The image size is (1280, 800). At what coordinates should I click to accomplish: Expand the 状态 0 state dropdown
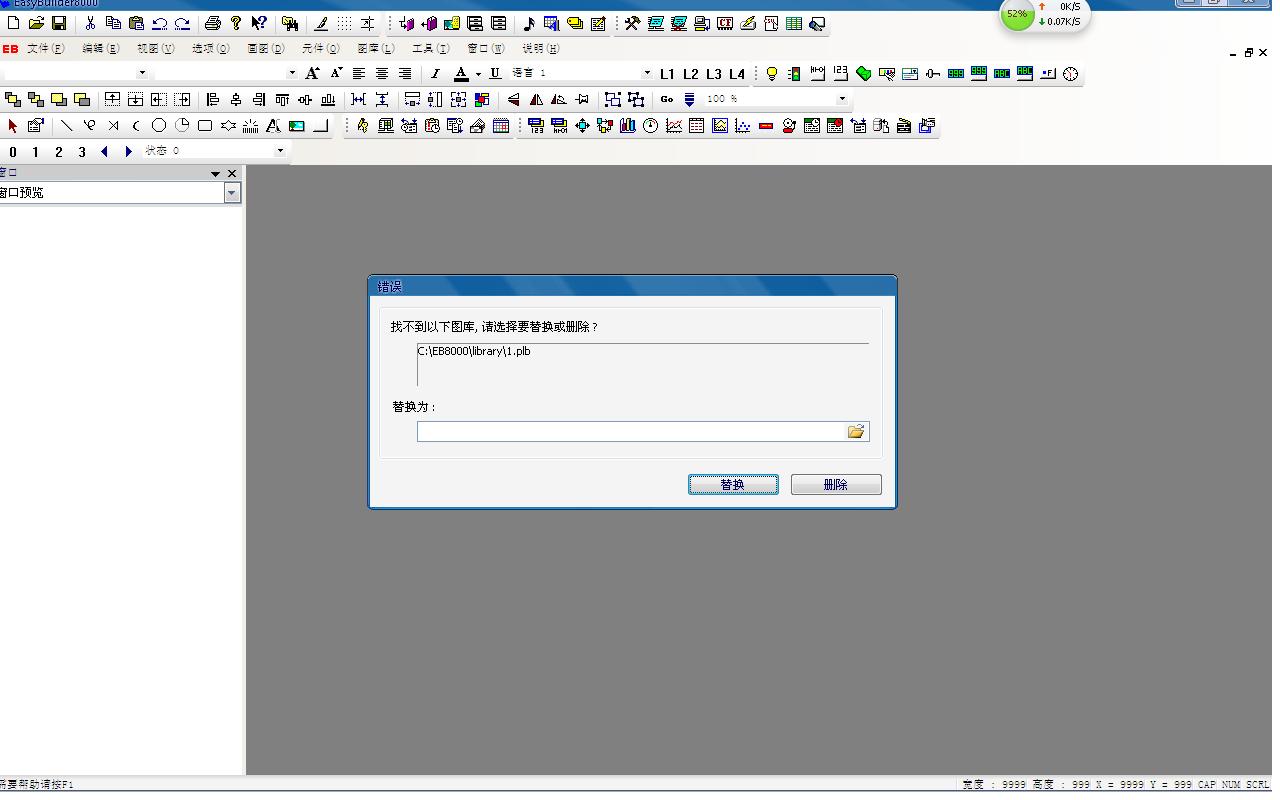[x=280, y=151]
